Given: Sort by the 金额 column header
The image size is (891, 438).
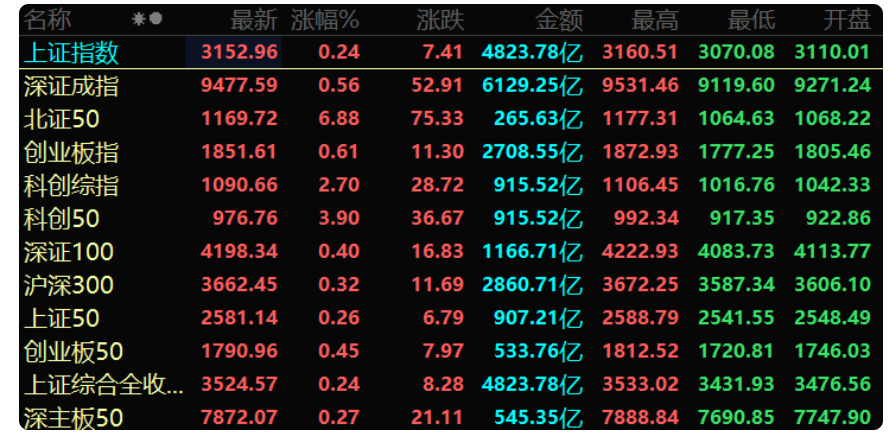Looking at the screenshot, I should point(559,20).
